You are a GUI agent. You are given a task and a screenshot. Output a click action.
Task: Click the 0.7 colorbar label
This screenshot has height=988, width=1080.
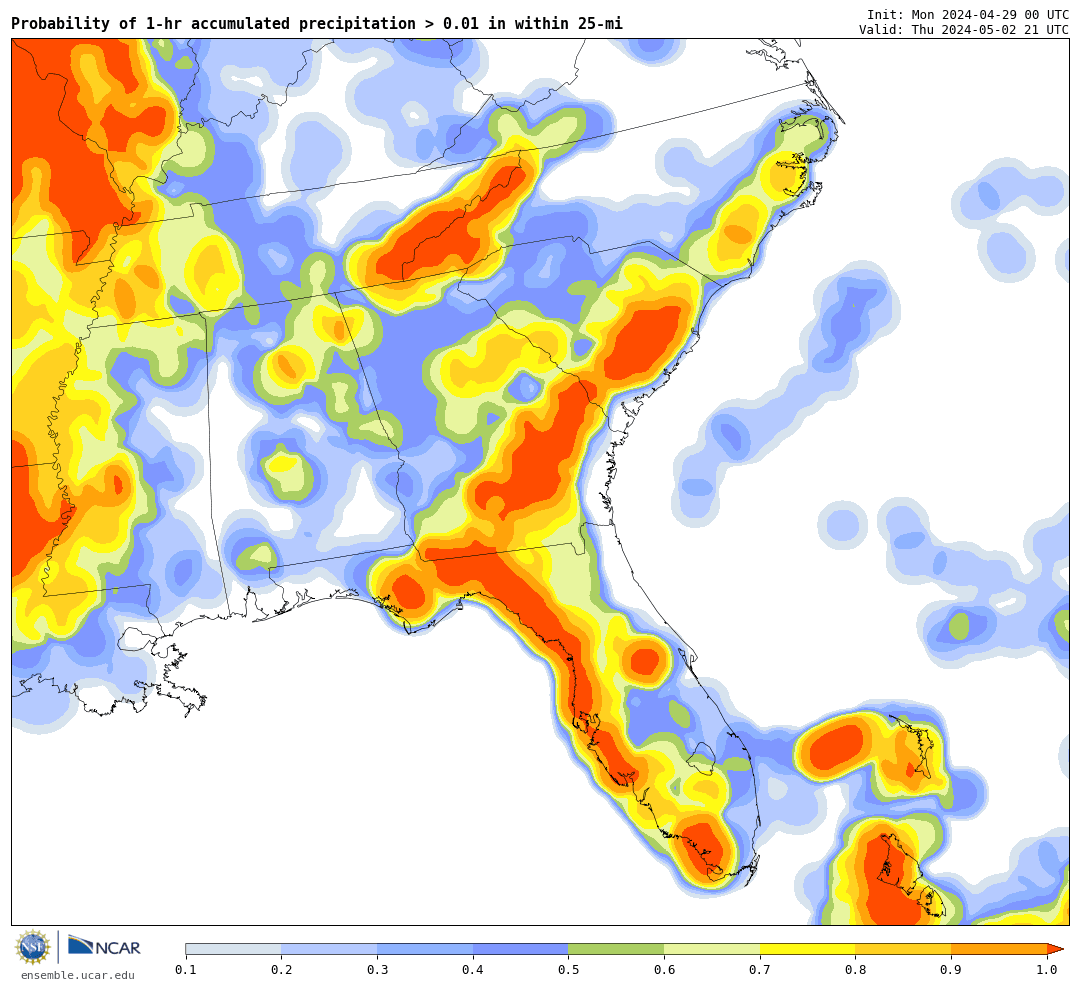(x=760, y=969)
